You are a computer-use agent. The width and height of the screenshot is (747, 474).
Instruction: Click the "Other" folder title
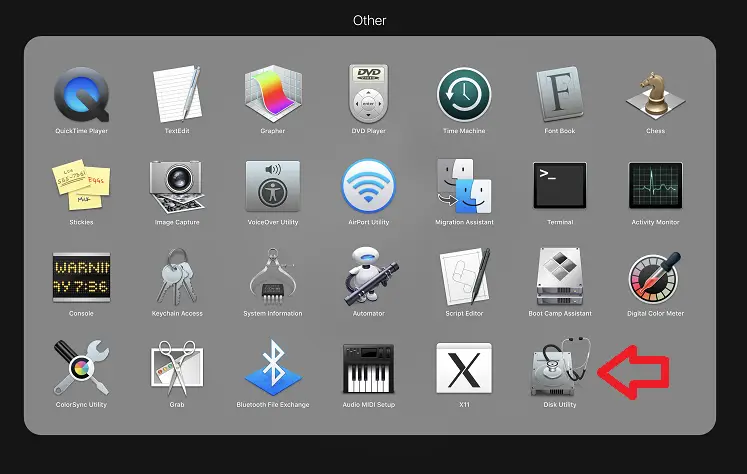pos(370,20)
